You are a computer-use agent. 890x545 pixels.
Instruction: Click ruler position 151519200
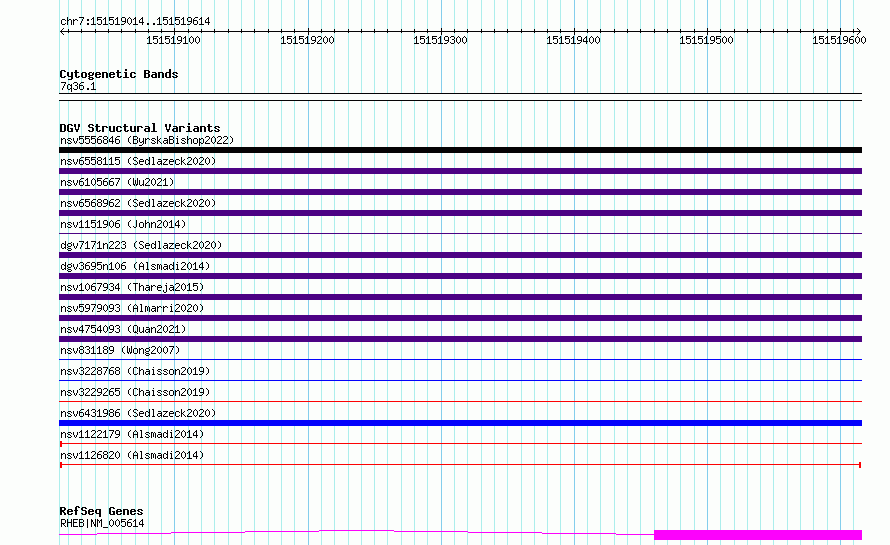(307, 40)
